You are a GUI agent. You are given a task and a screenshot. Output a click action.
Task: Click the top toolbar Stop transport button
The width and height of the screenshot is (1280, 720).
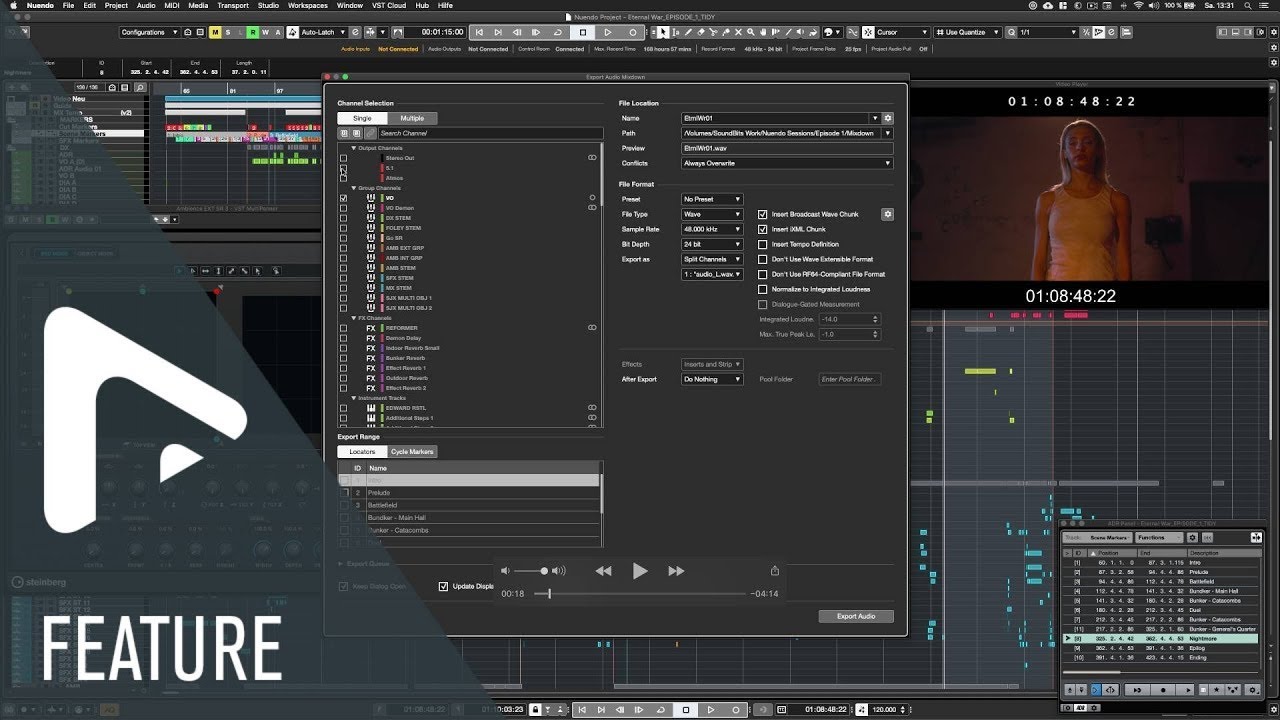click(x=583, y=32)
